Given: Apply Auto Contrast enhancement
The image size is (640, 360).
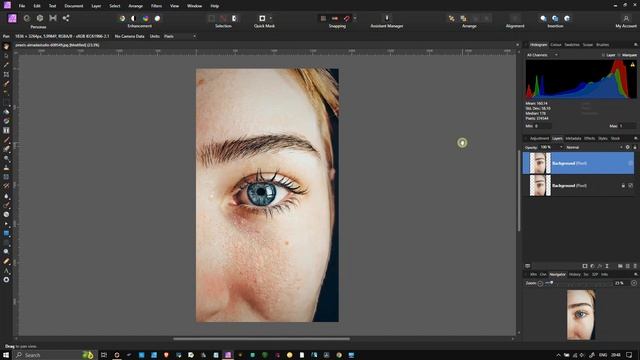Looking at the screenshot, I should point(133,18).
